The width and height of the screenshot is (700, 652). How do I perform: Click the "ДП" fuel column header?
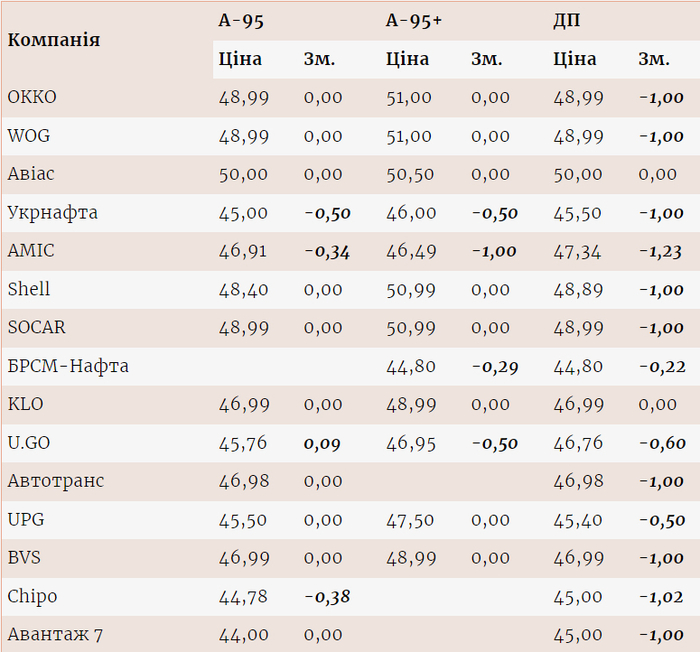[x=566, y=21]
